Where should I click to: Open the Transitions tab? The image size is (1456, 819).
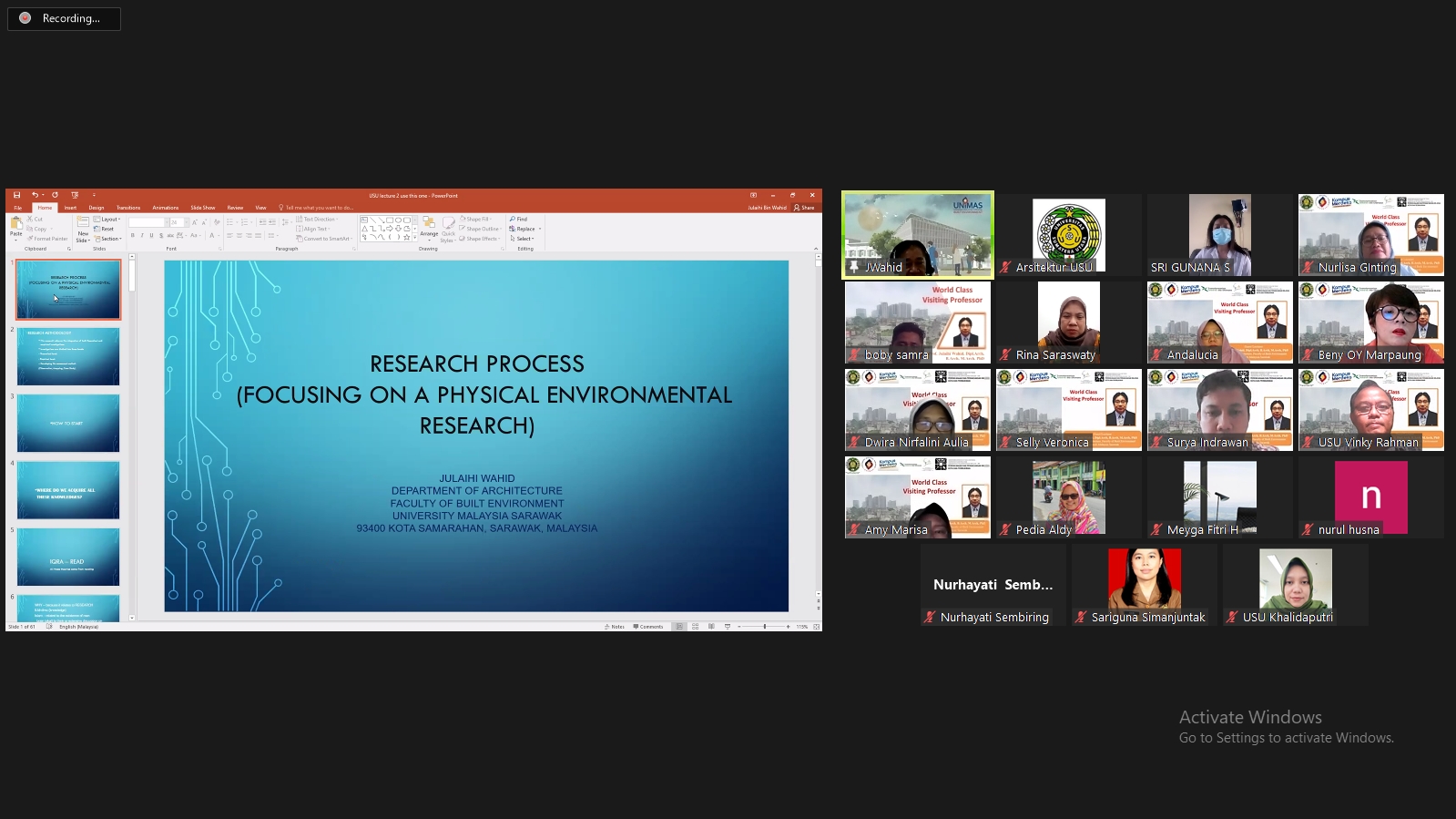128,208
